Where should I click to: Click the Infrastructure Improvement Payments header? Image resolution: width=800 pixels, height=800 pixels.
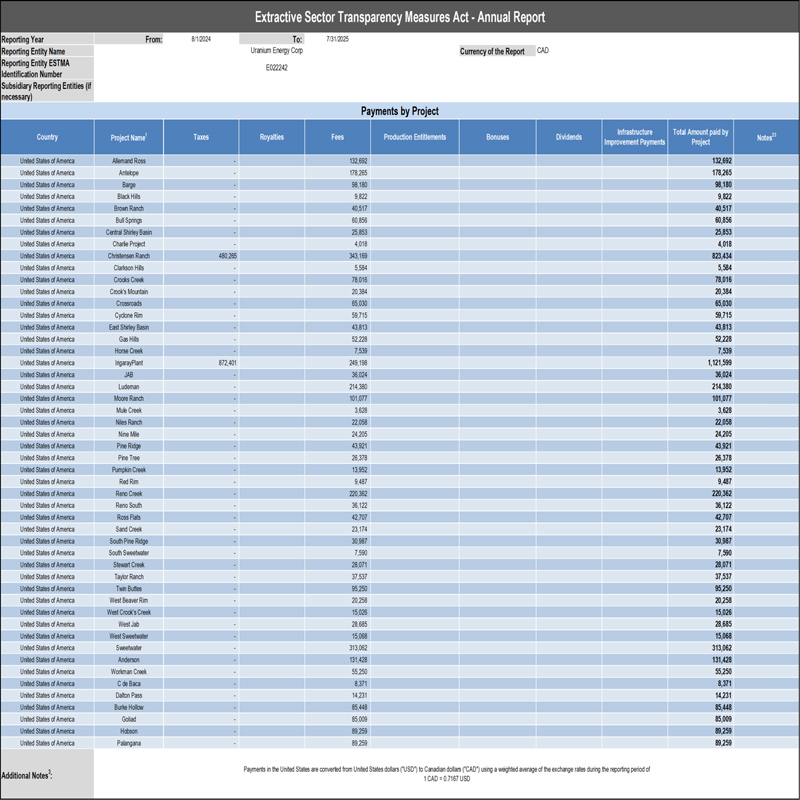tap(634, 137)
